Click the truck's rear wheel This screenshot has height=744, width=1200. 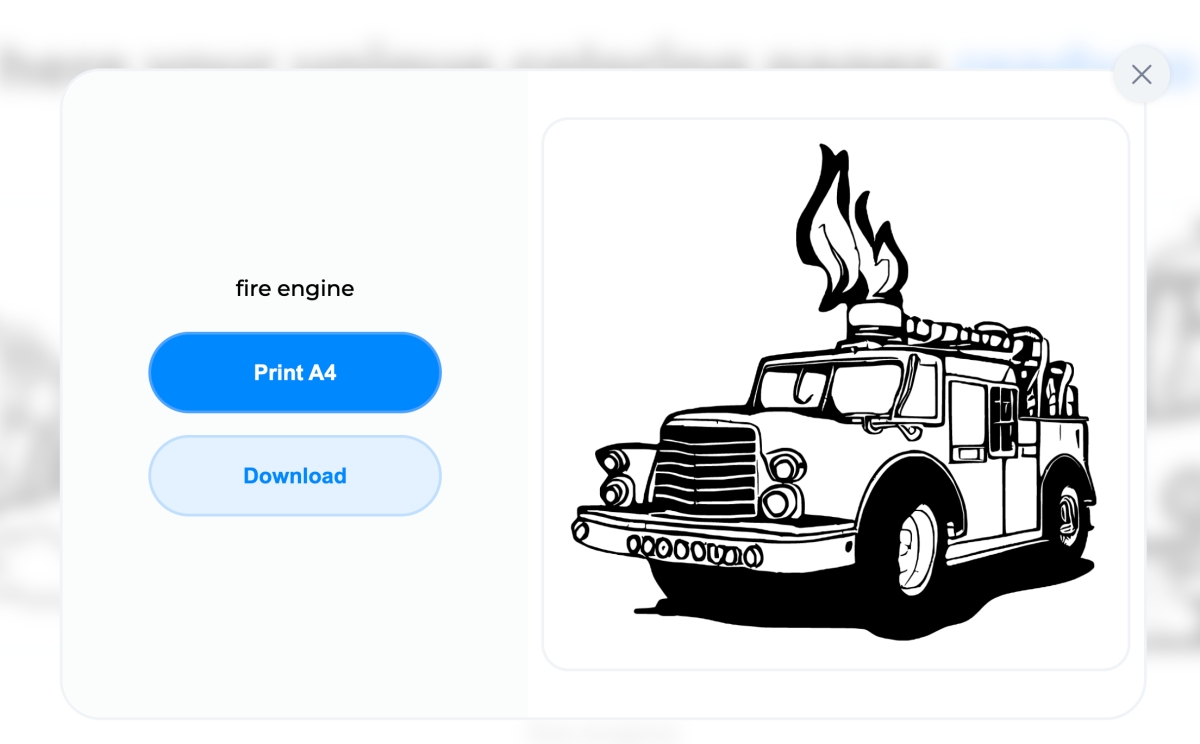pyautogui.click(x=1068, y=517)
